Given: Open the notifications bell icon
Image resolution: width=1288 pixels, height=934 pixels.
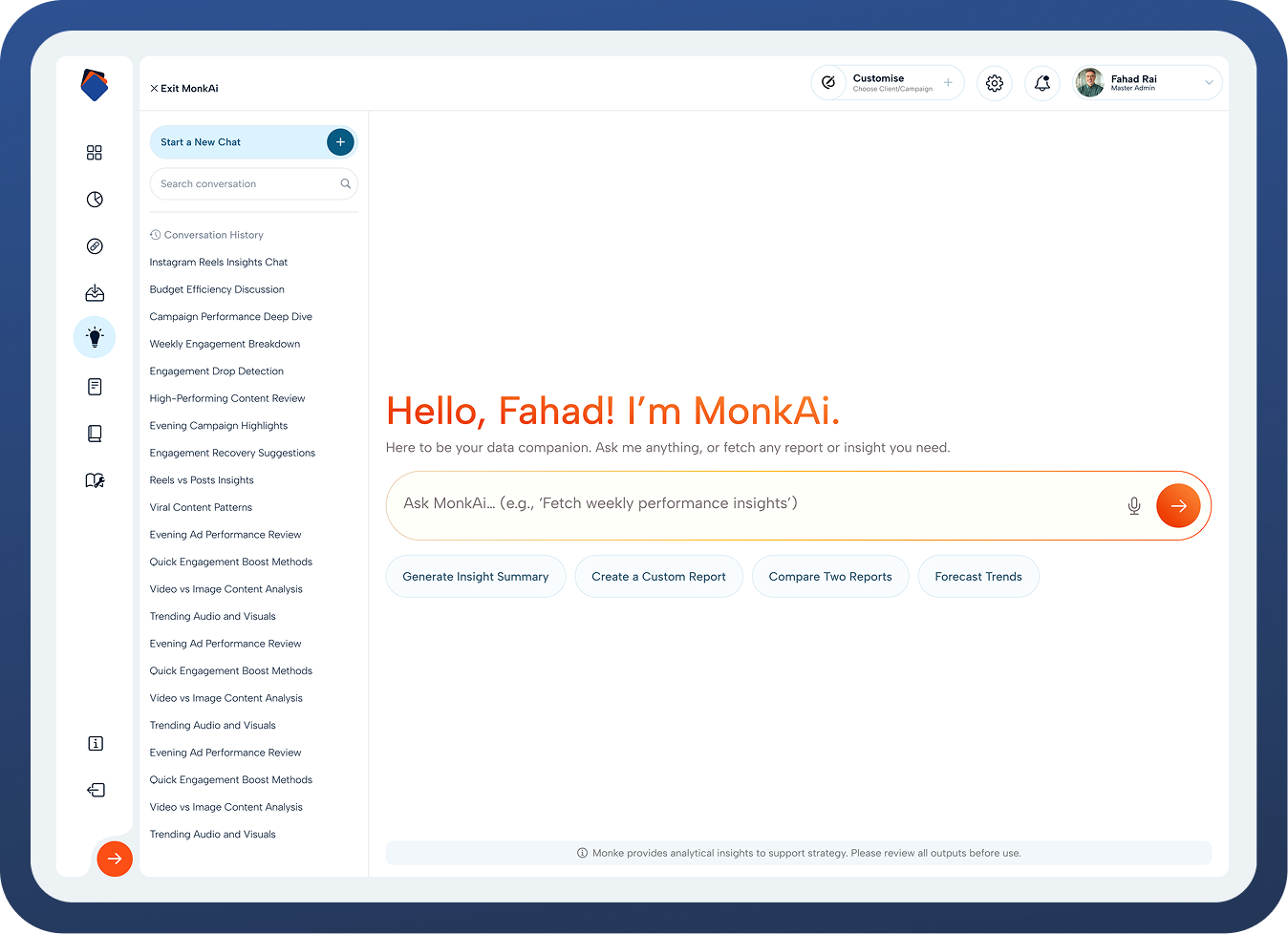Looking at the screenshot, I should (1042, 83).
